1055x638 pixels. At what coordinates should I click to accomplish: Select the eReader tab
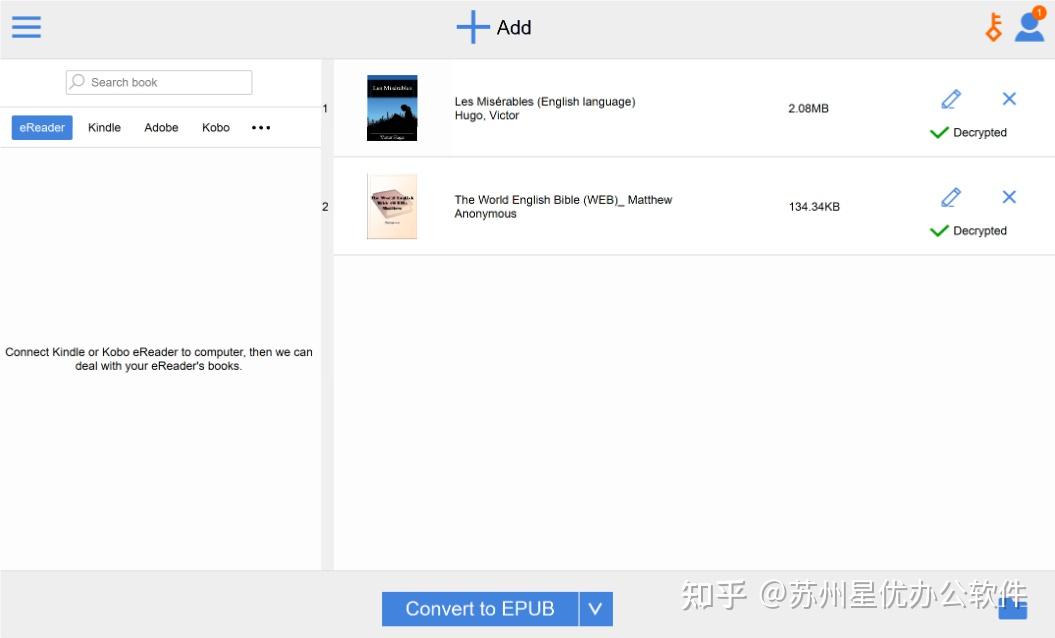(41, 127)
